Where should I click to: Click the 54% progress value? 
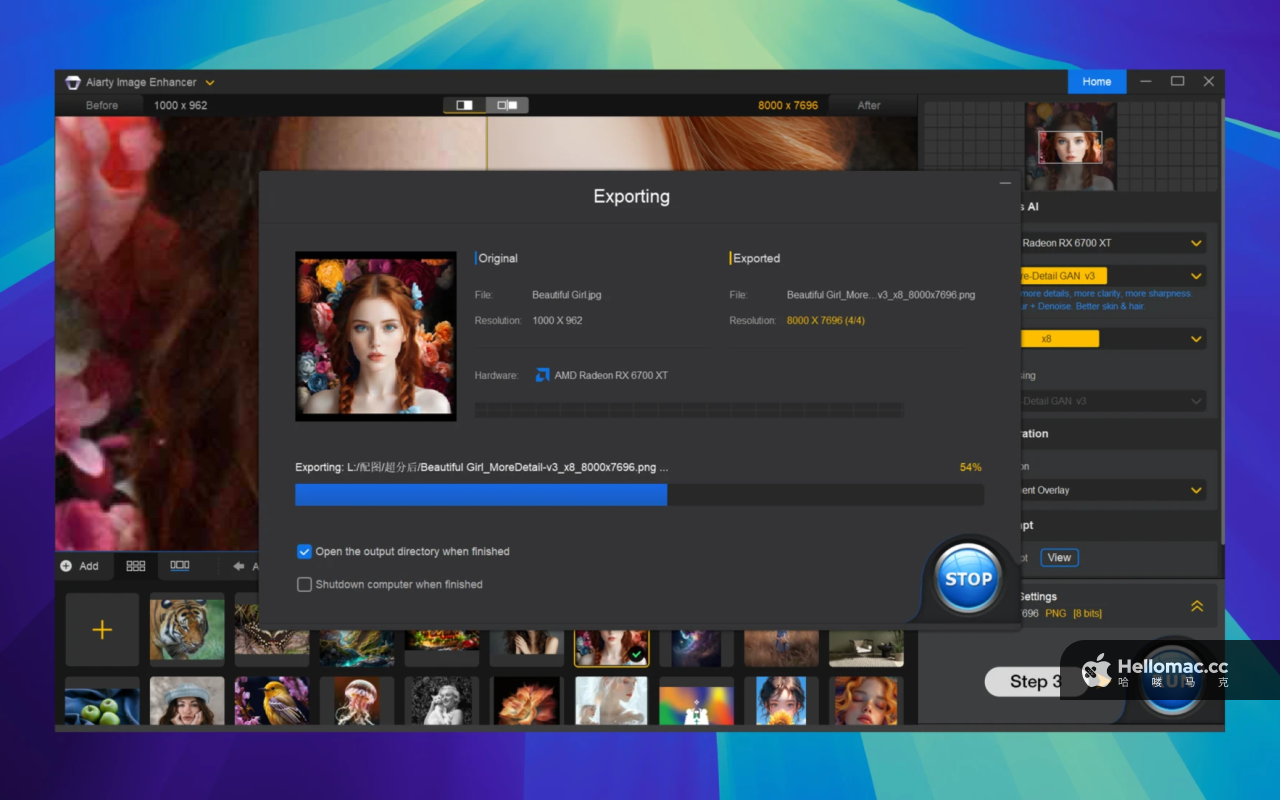click(x=970, y=467)
